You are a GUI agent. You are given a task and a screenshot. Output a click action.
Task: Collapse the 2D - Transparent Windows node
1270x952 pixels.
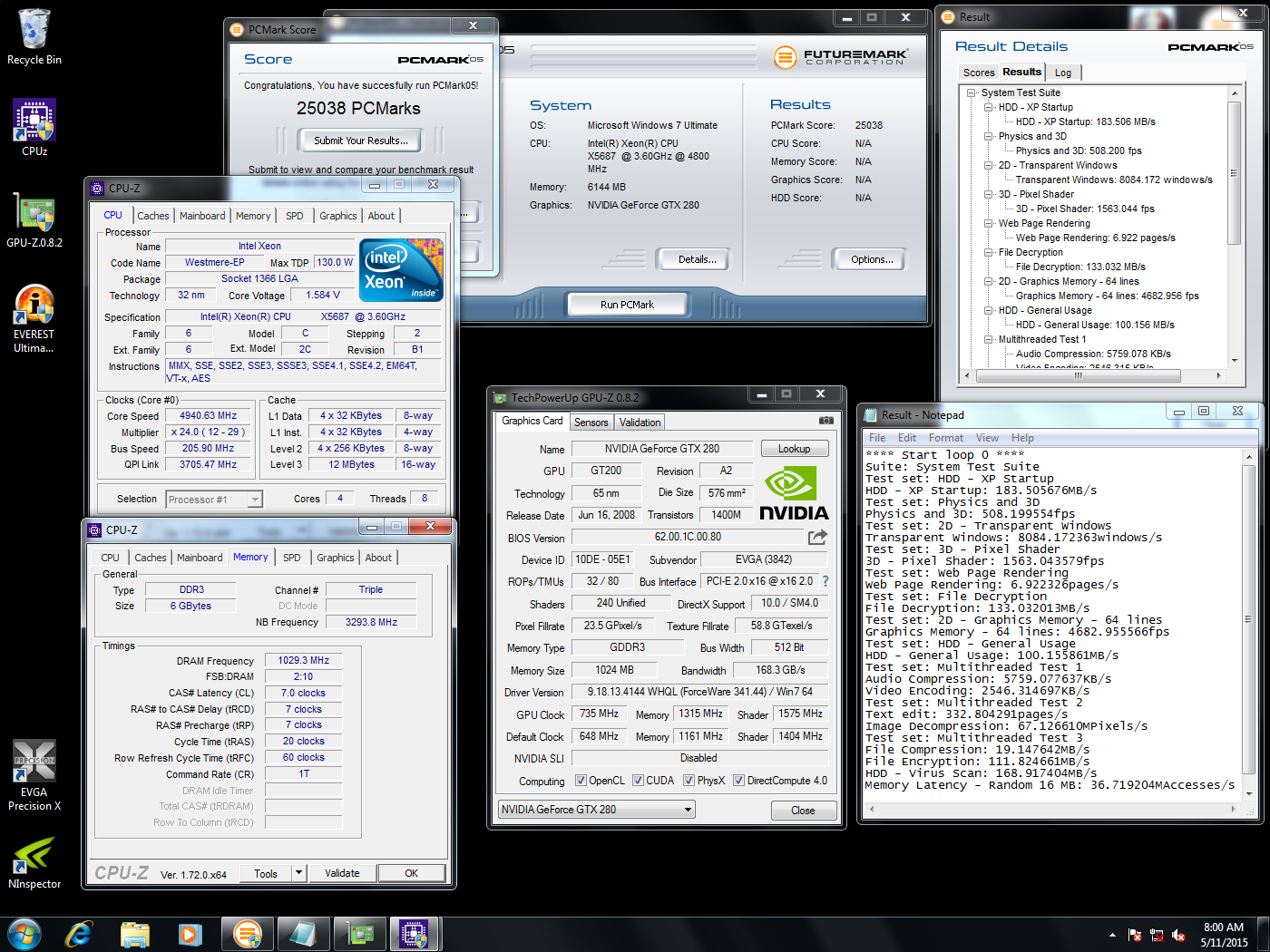click(988, 166)
